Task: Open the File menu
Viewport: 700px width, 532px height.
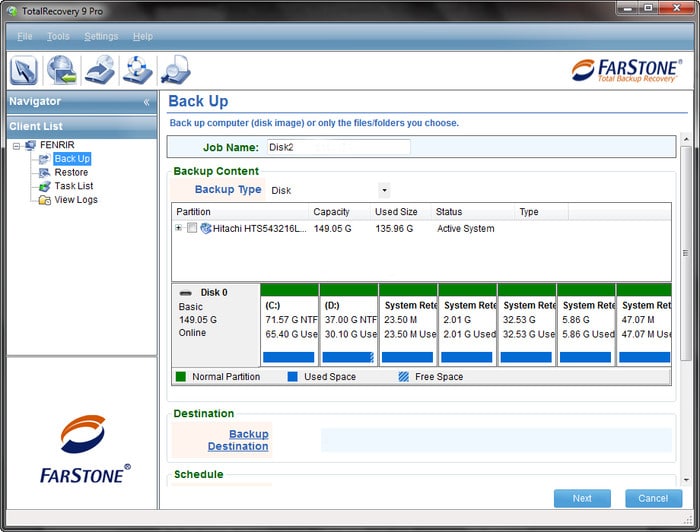Action: point(25,36)
